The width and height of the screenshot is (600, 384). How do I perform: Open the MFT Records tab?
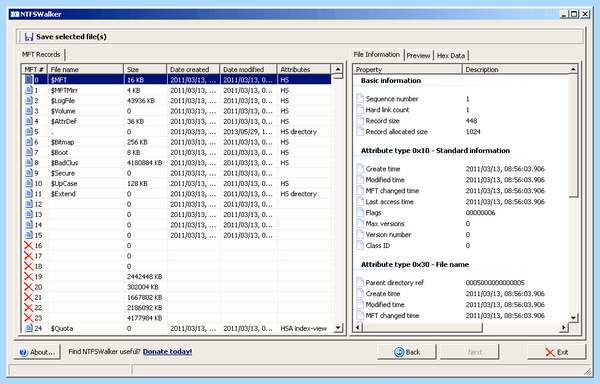[41, 54]
